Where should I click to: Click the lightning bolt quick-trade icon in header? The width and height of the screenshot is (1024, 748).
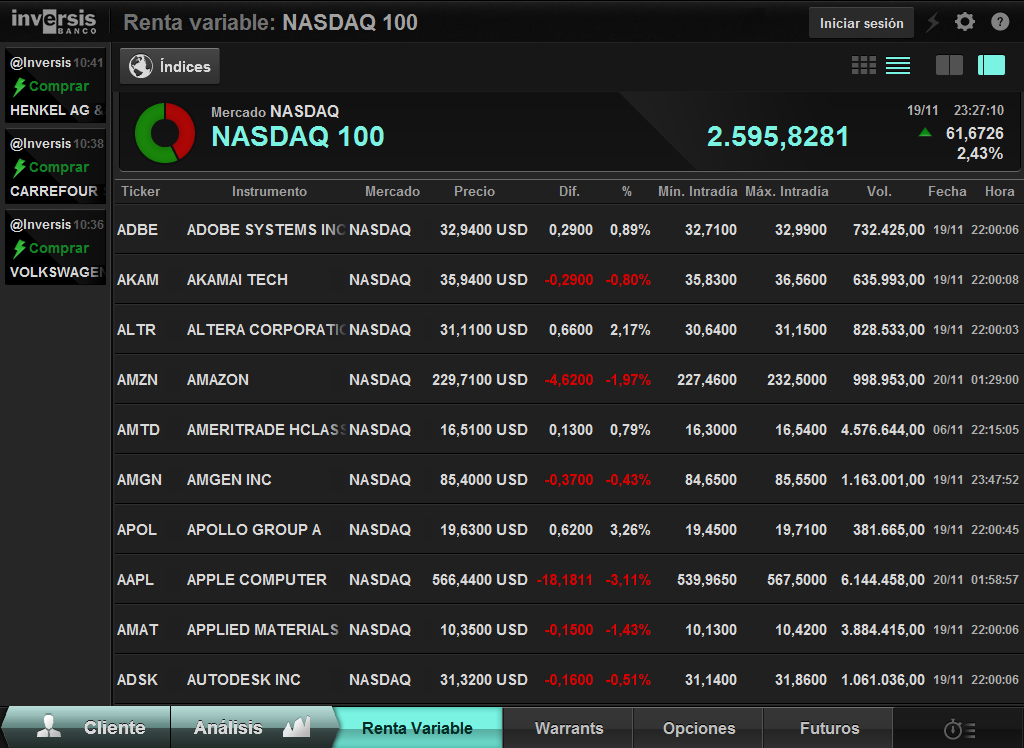(933, 22)
